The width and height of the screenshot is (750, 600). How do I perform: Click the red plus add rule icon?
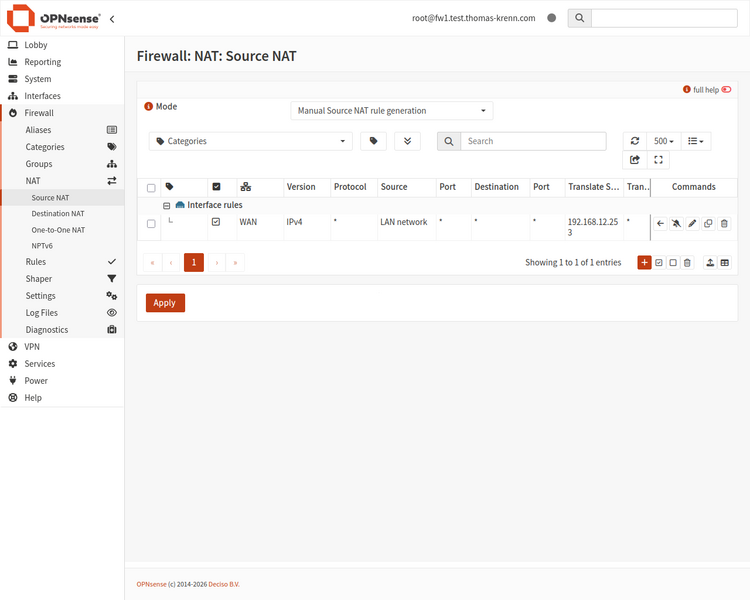pos(644,263)
